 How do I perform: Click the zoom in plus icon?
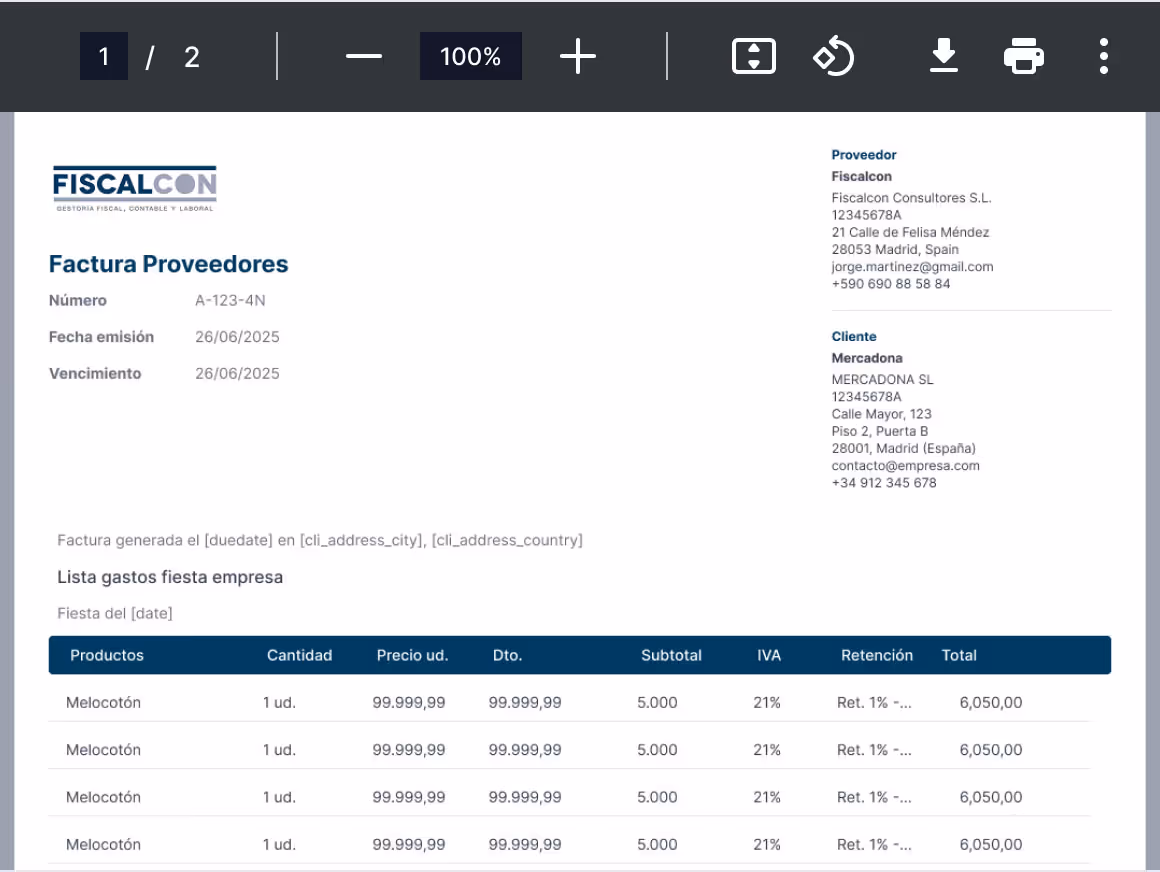[x=578, y=56]
